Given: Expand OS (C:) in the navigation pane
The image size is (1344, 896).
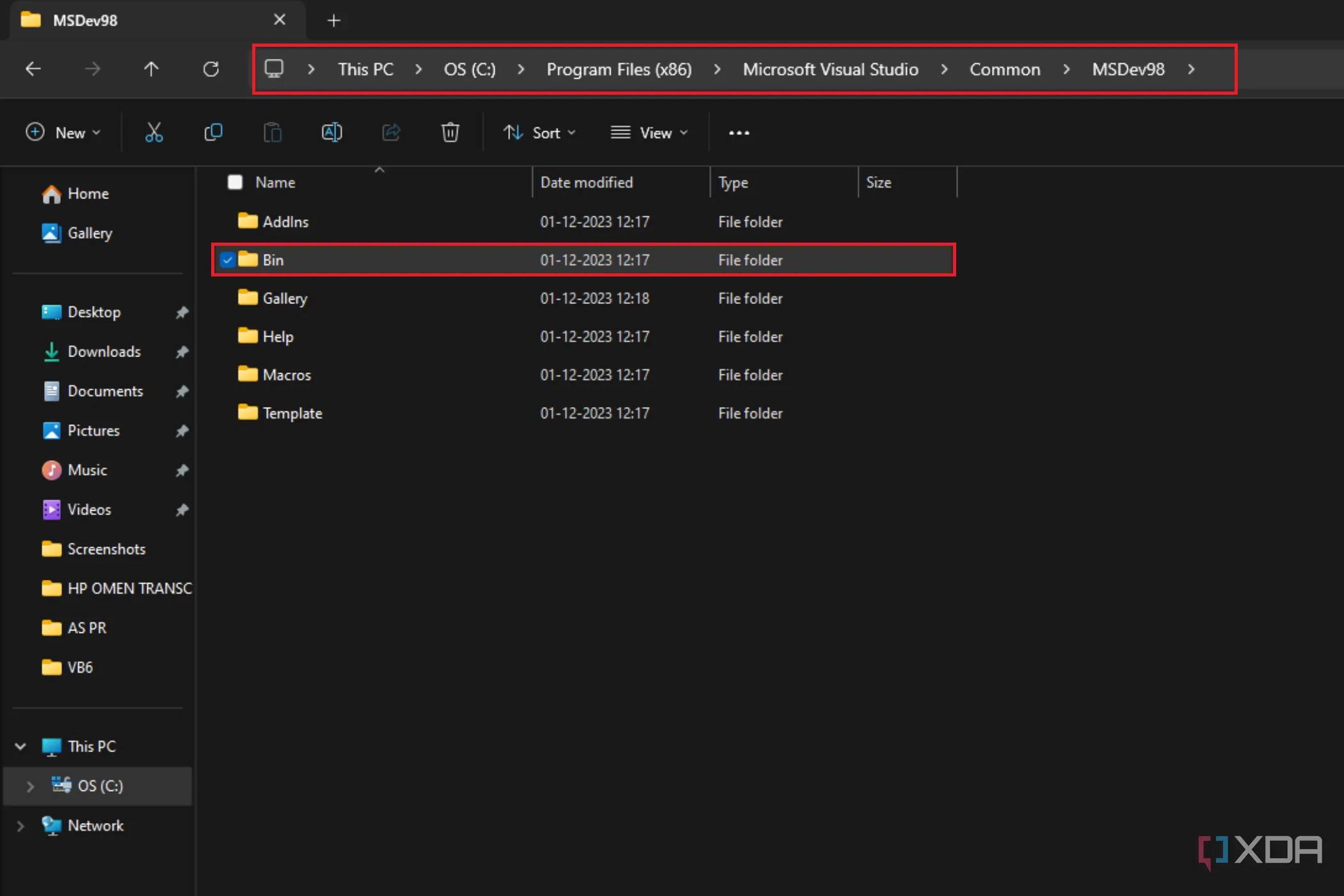Looking at the screenshot, I should [29, 785].
